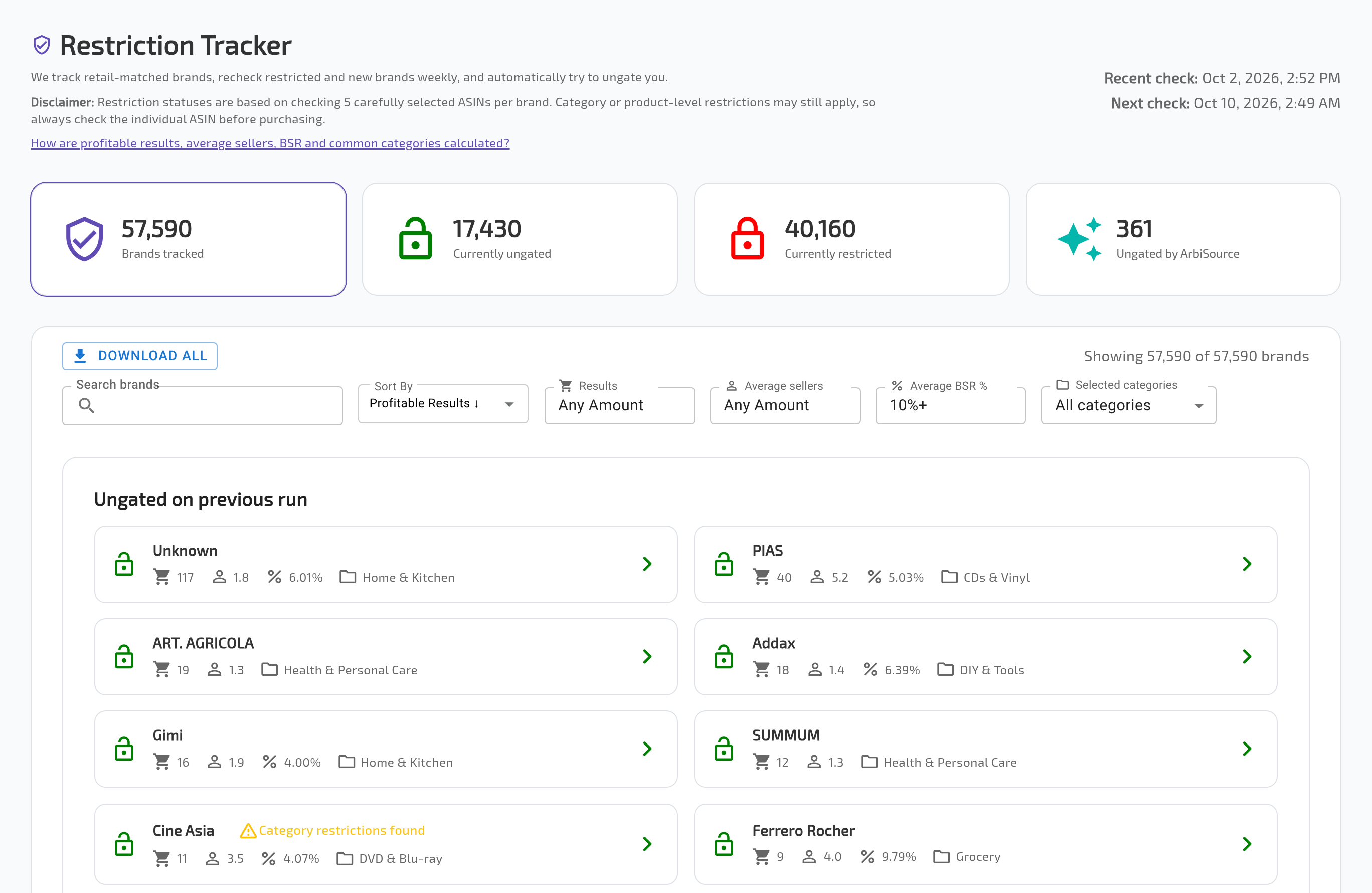This screenshot has height=893, width=1372.
Task: Click the folder icon next to Grocery
Action: (941, 857)
